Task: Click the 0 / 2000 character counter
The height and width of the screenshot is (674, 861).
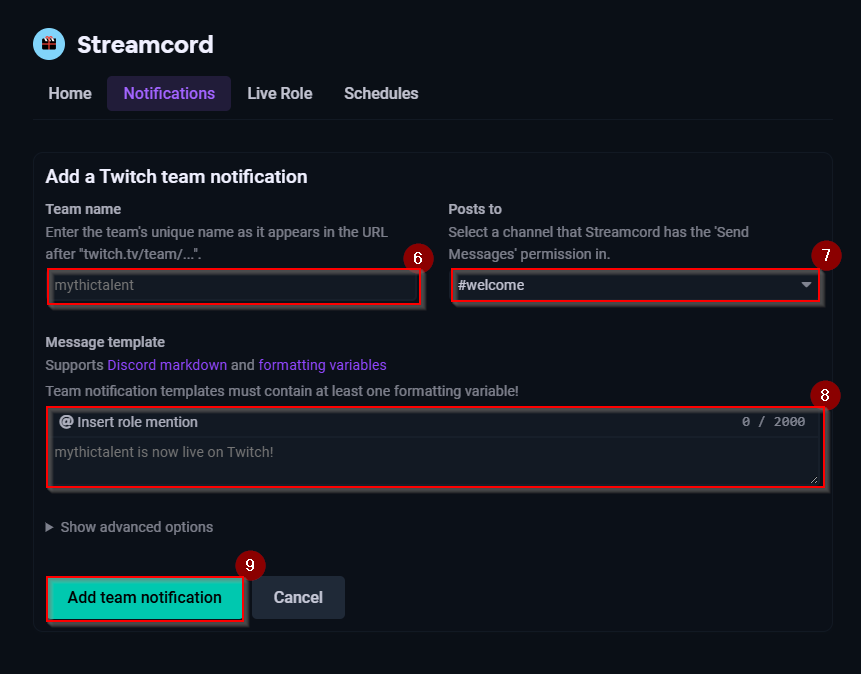Action: 776,421
